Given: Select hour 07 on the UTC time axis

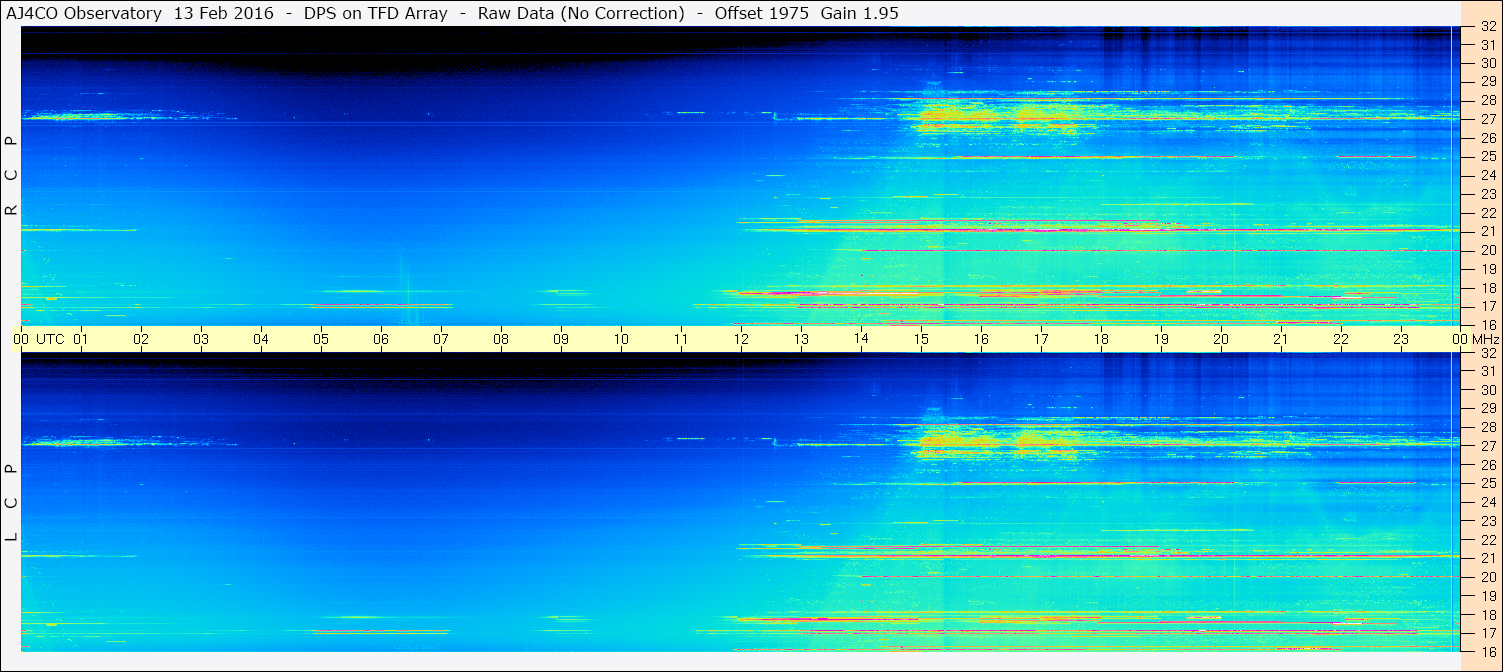Looking at the screenshot, I should tap(441, 339).
